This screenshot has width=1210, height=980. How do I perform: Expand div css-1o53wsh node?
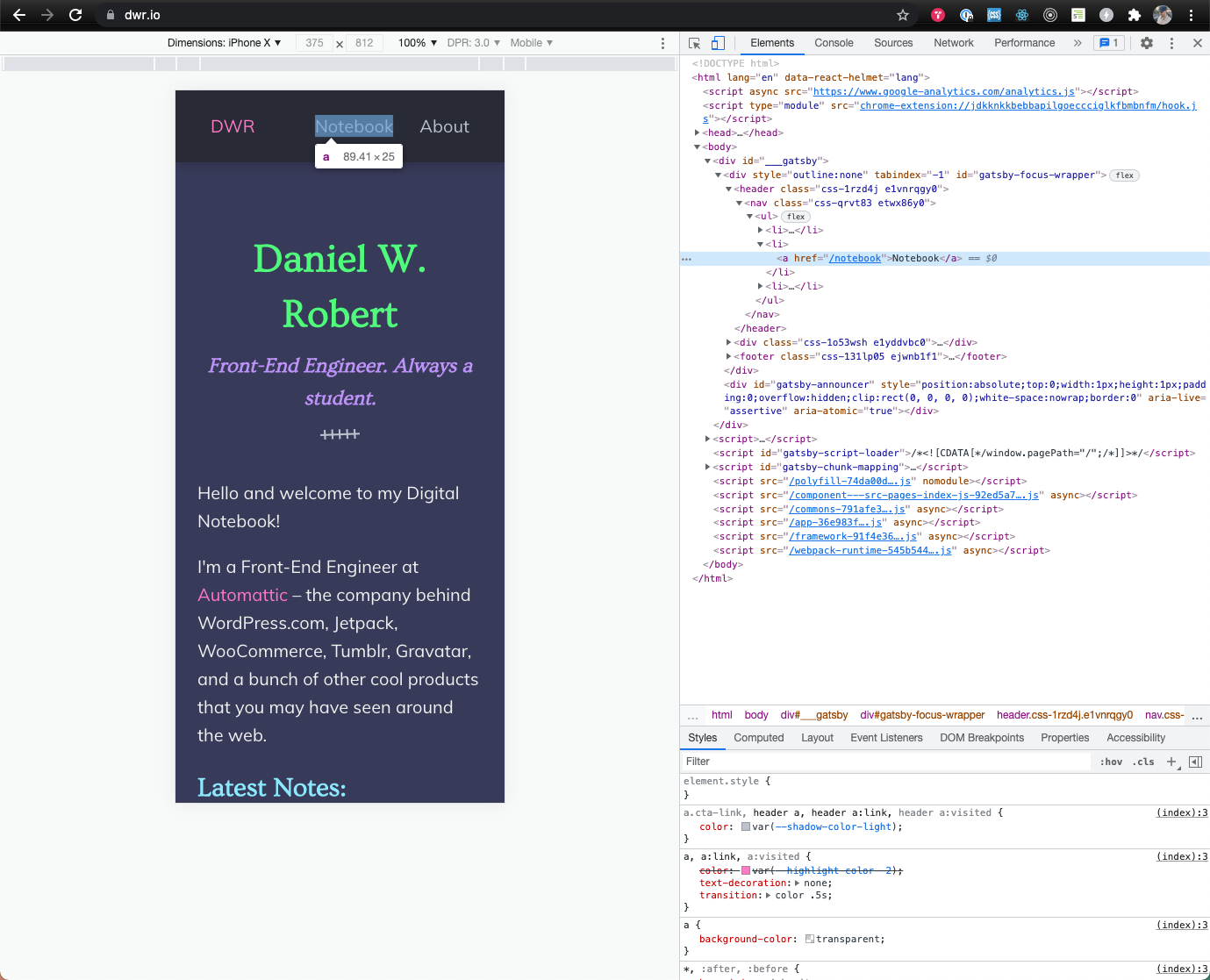point(729,343)
